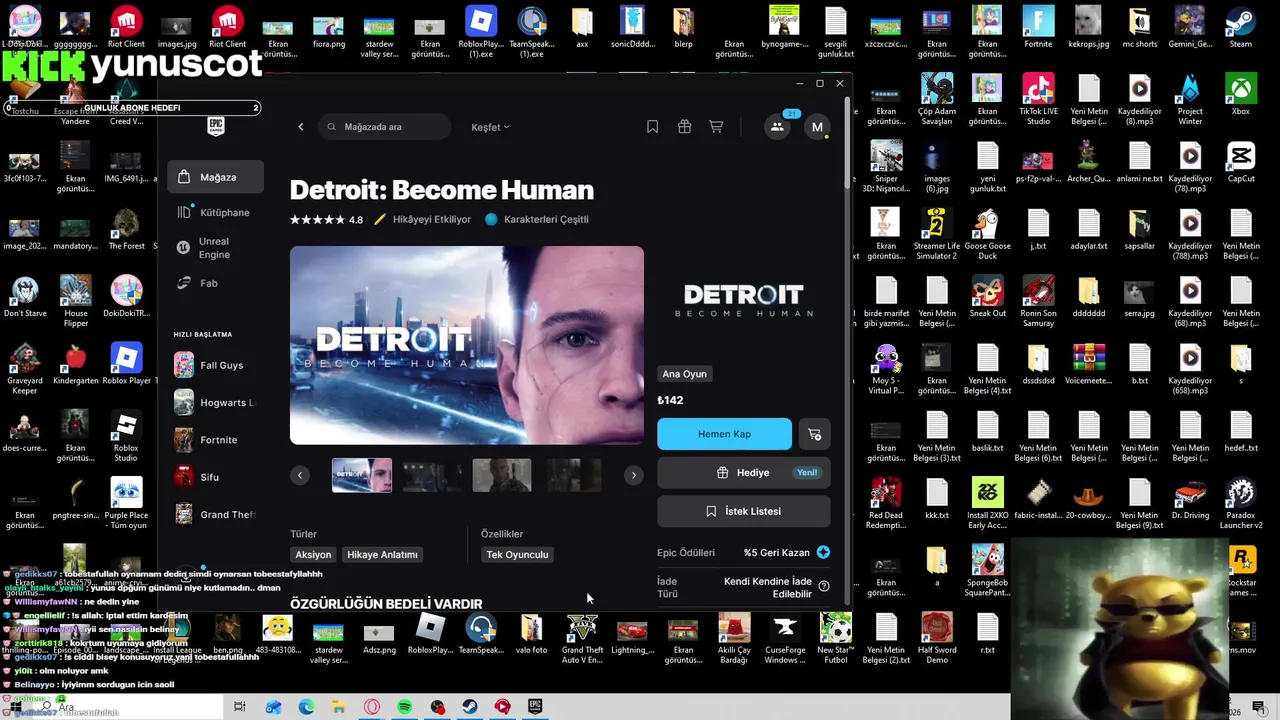The height and width of the screenshot is (720, 1280).
Task: Expand the Keşfet dropdown menu
Action: [490, 127]
